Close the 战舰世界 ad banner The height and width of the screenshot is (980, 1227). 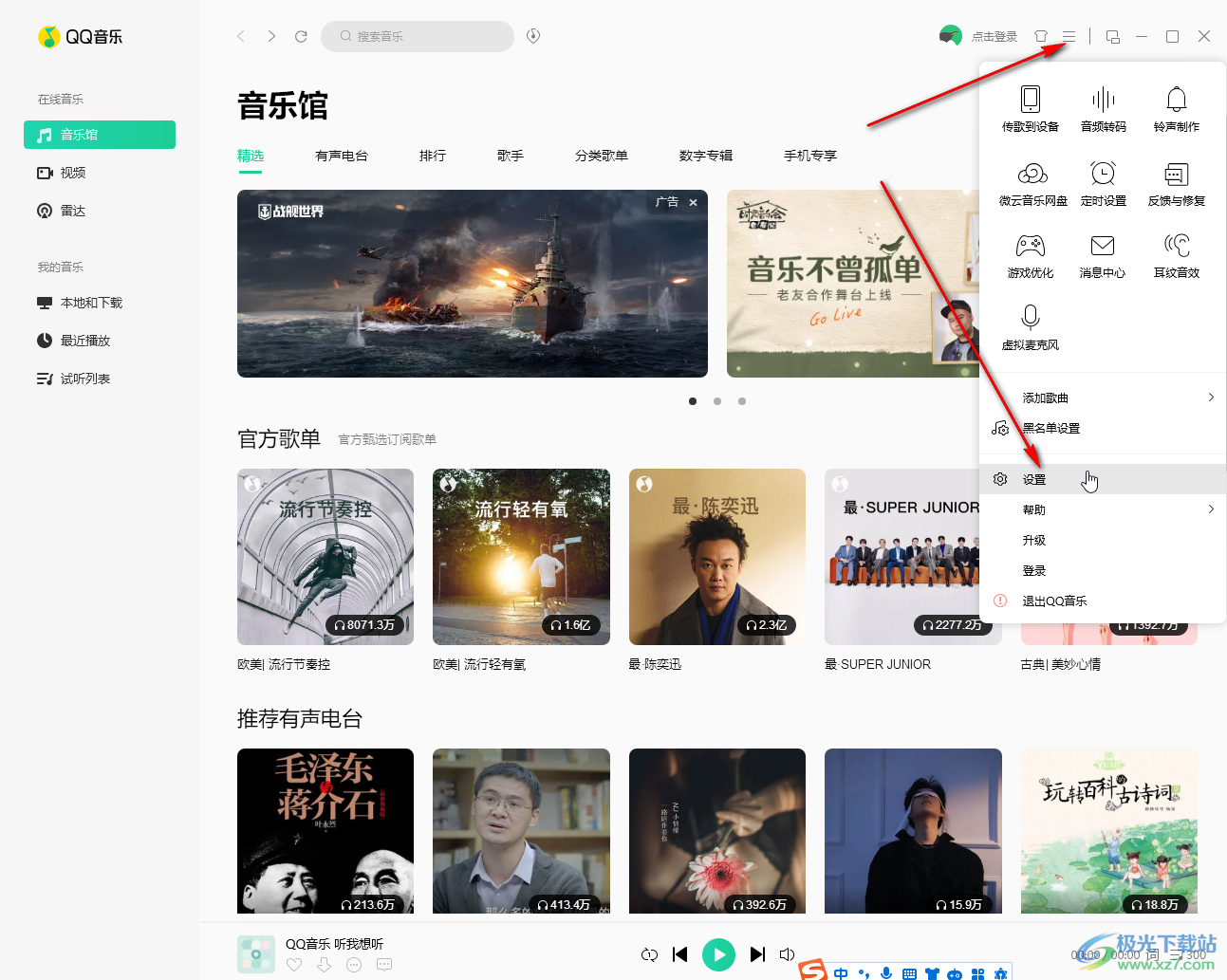[693, 202]
